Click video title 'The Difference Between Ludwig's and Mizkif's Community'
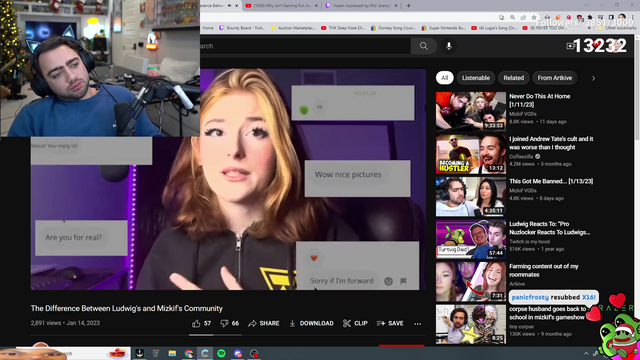Image resolution: width=640 pixels, height=360 pixels. pyautogui.click(x=127, y=308)
